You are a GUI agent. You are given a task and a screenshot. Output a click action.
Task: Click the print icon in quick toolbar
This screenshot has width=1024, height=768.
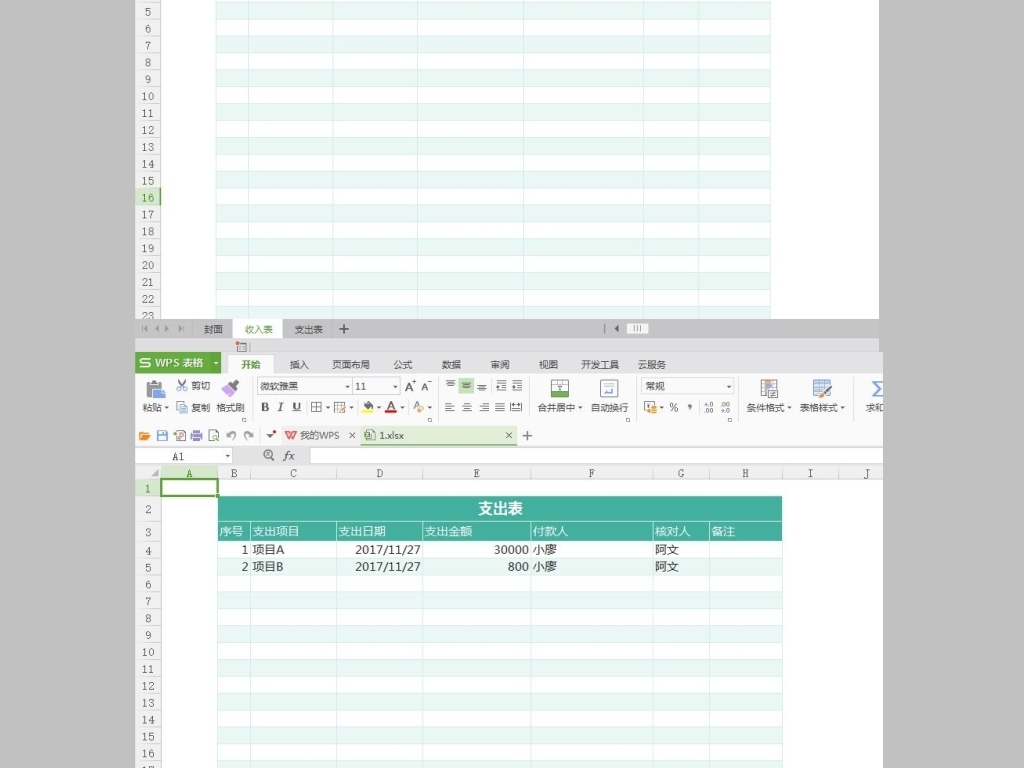[196, 436]
